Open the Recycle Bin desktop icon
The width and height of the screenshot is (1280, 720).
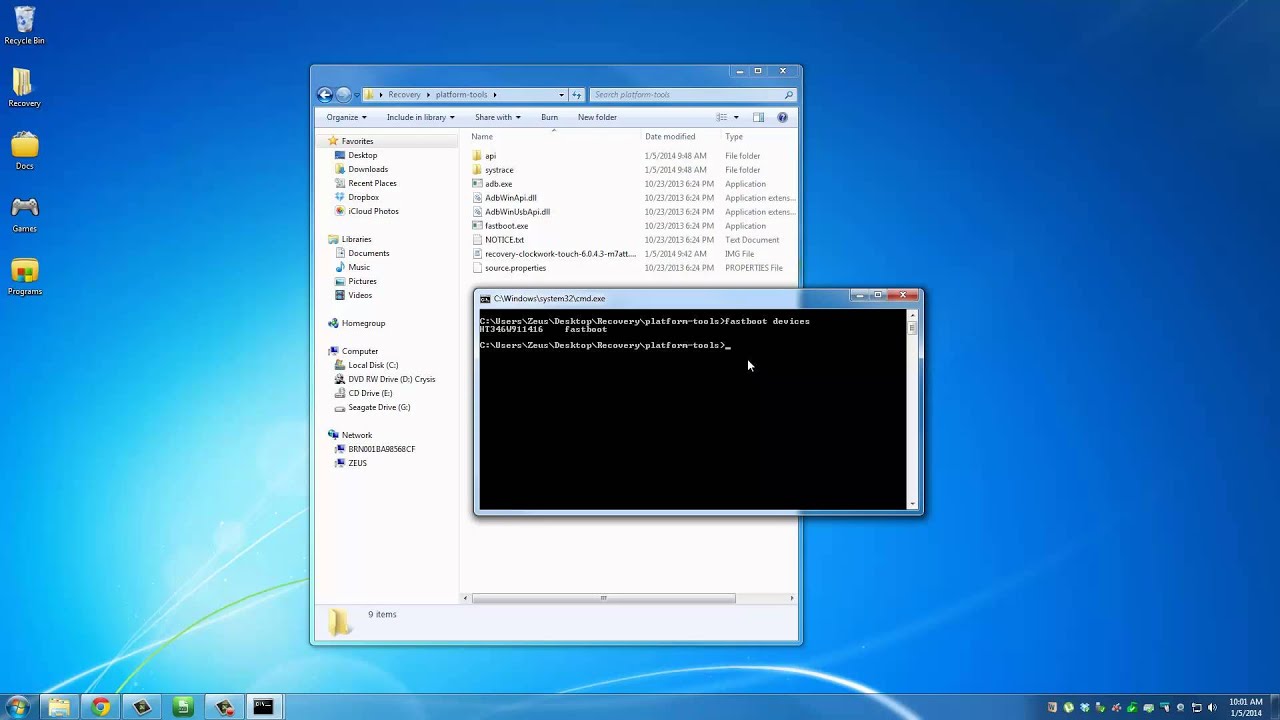tap(24, 22)
